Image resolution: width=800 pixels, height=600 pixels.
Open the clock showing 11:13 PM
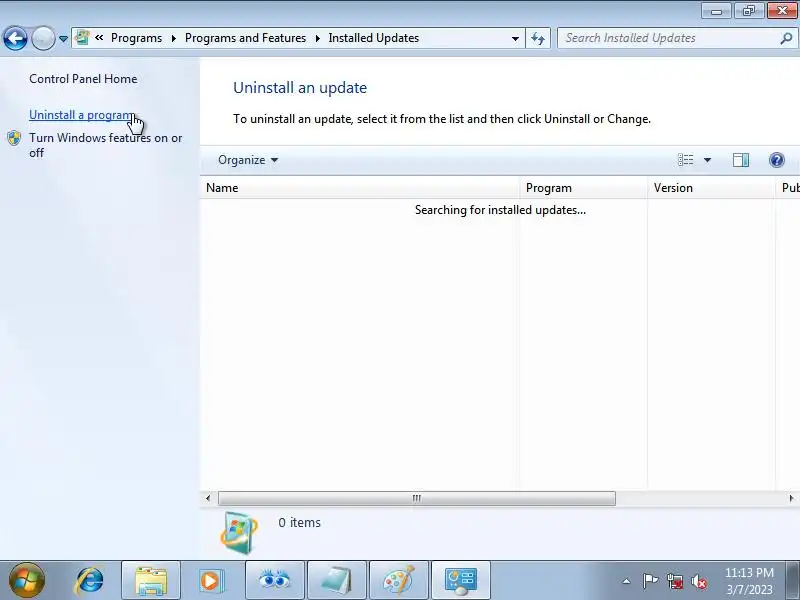pos(749,581)
